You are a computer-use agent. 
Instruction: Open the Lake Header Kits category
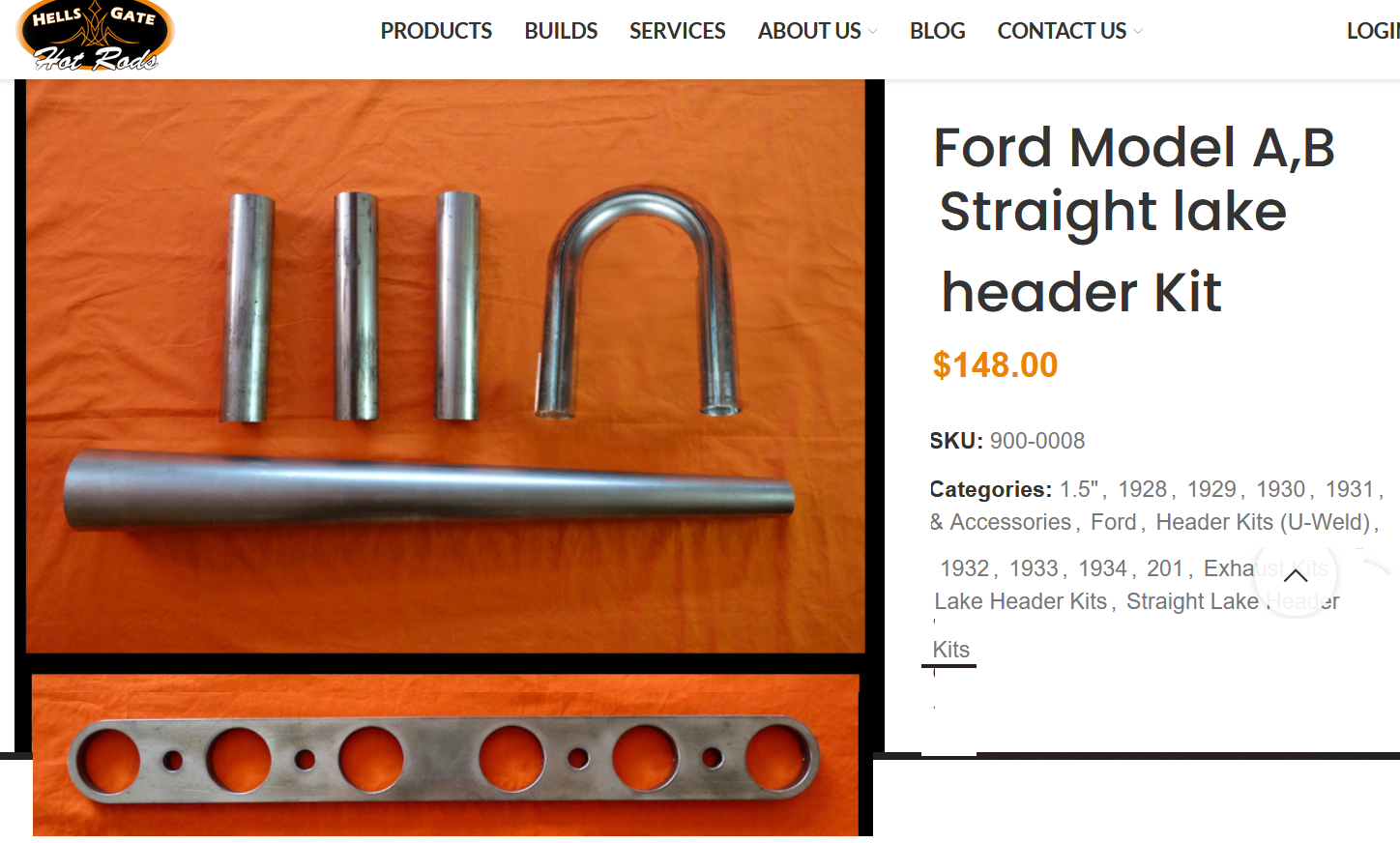click(1020, 601)
